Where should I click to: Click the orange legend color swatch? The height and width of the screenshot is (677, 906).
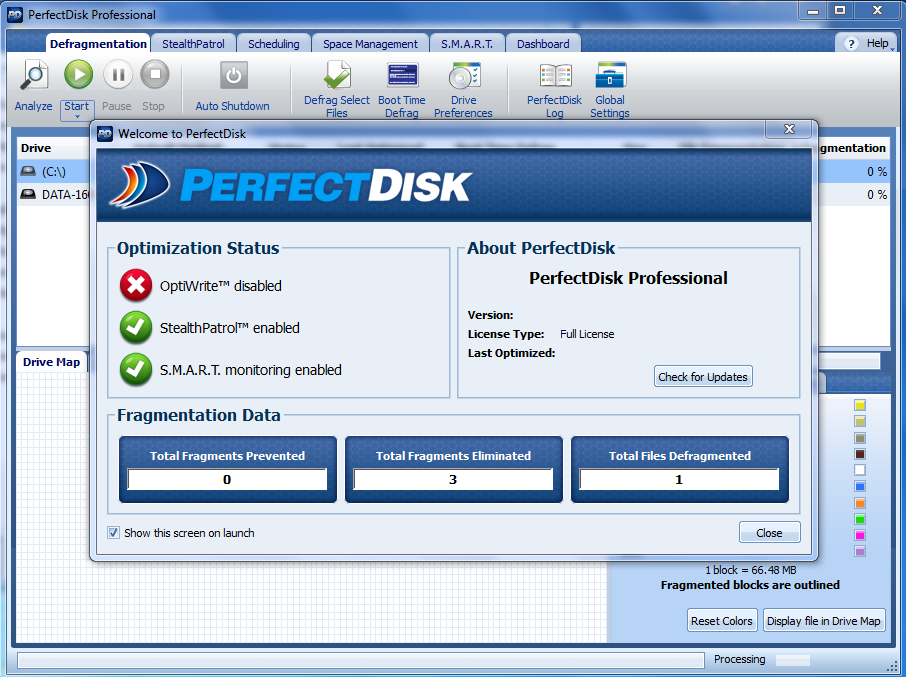pyautogui.click(x=860, y=503)
